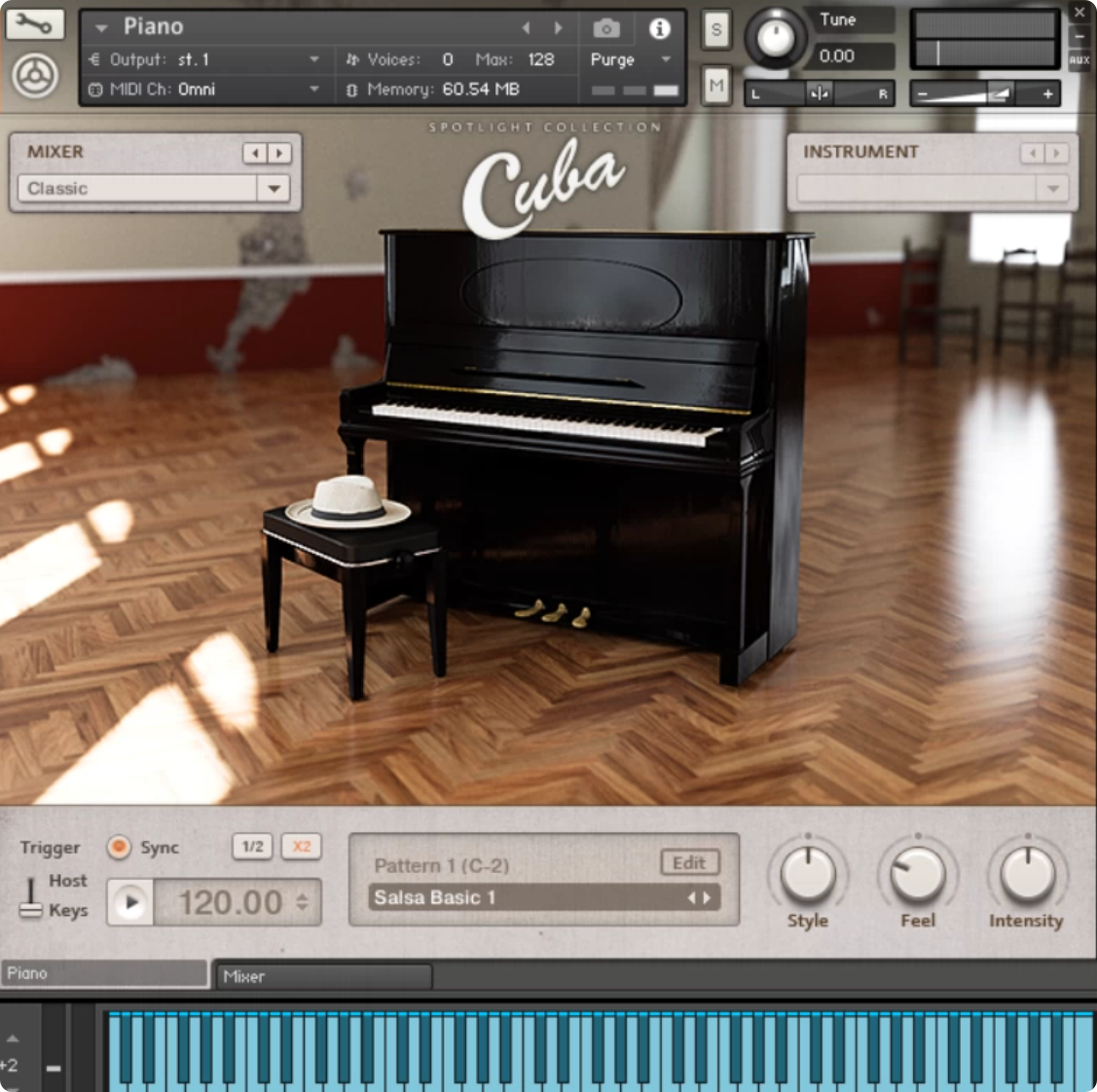Image resolution: width=1097 pixels, height=1092 pixels.
Task: Expand the Piano instrument name dropdown arrow
Action: click(x=102, y=28)
